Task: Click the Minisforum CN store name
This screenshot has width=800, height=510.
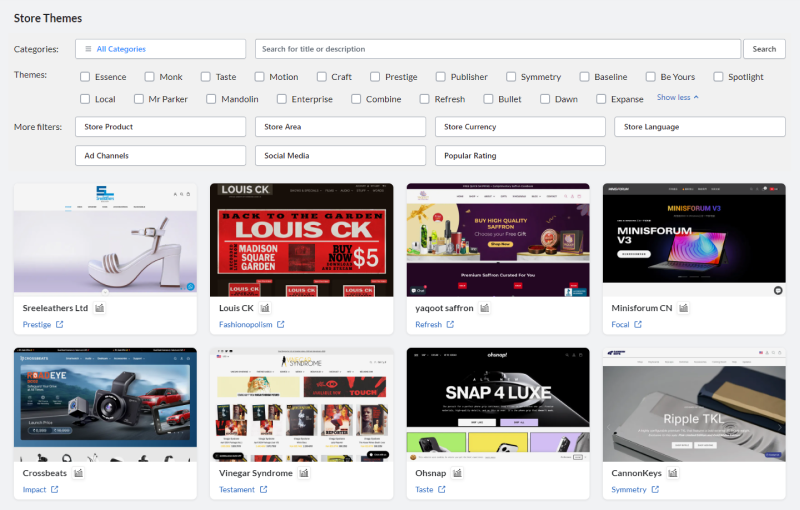Action: 642,308
